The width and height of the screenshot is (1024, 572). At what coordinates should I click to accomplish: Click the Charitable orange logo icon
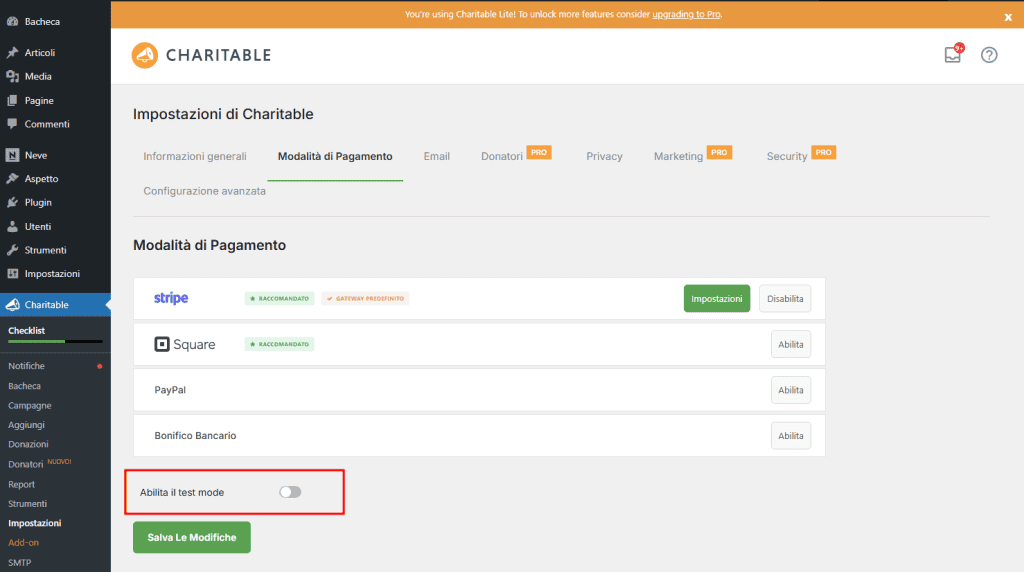[145, 56]
